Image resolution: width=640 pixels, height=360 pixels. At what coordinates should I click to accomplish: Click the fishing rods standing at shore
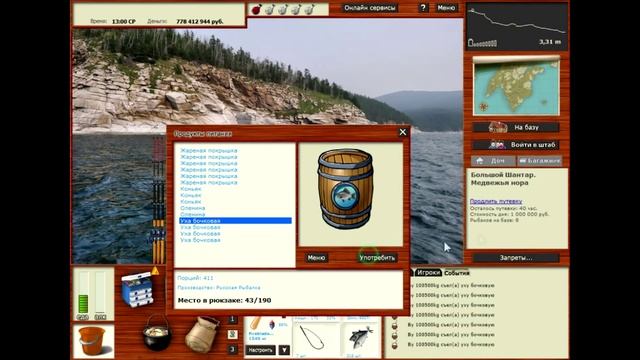pyautogui.click(x=158, y=200)
